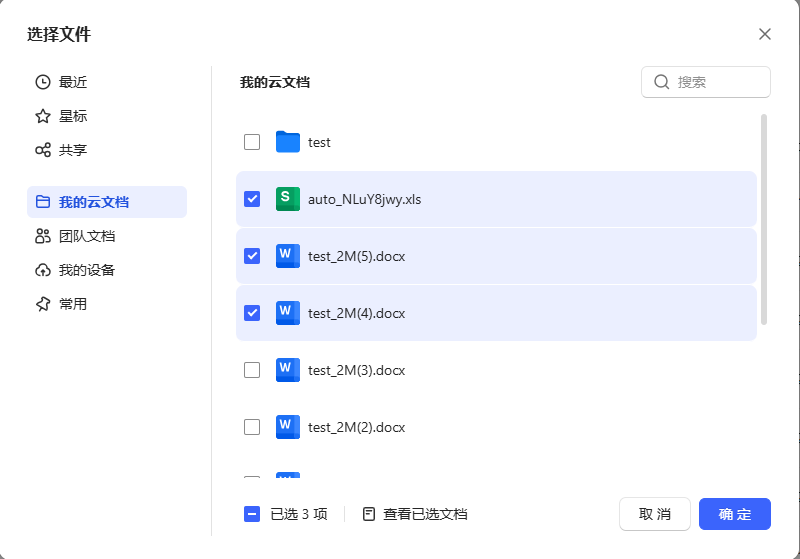Click the pin icon beside 常用

(x=43, y=304)
